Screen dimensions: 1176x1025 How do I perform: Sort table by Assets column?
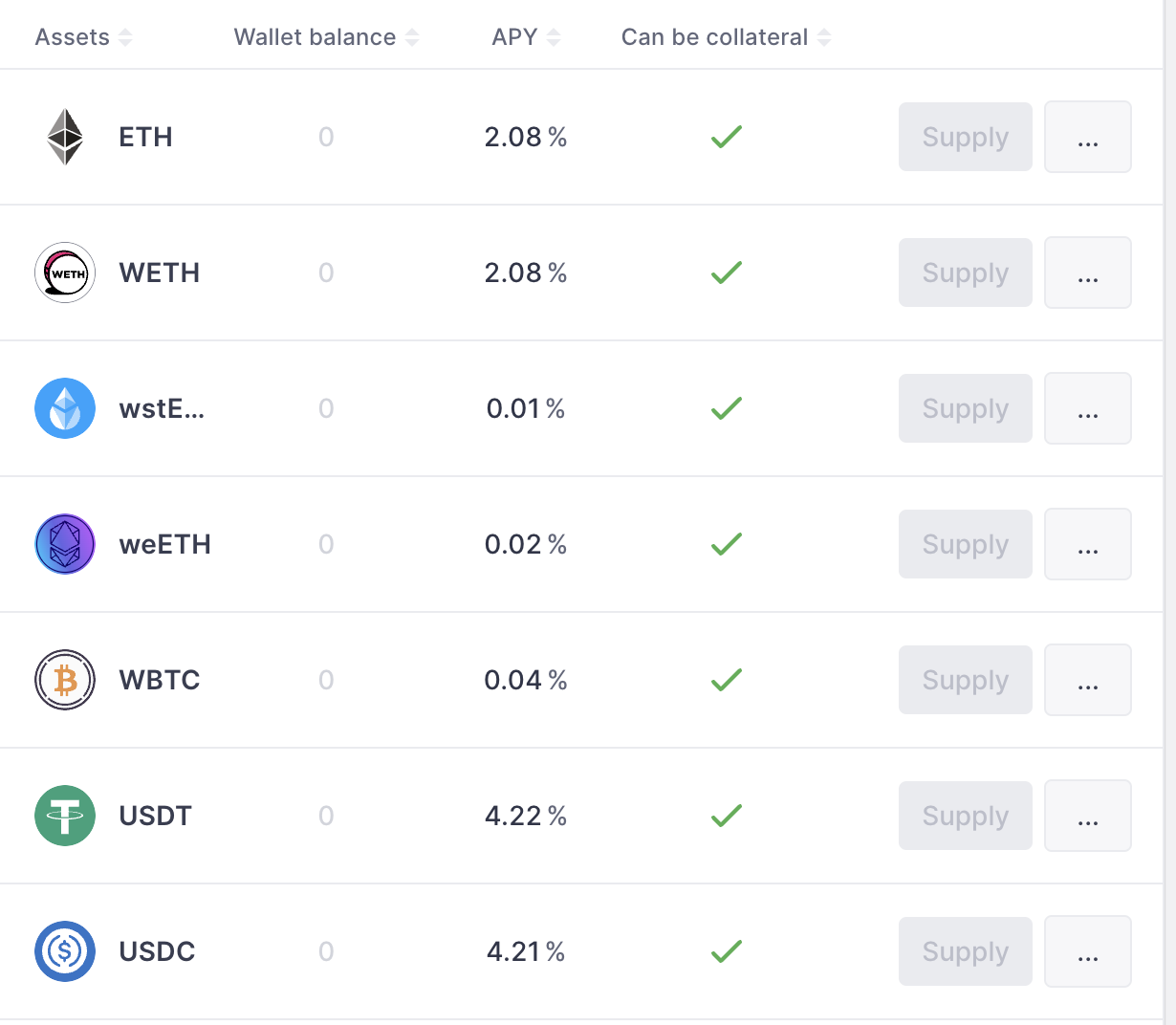coord(83,37)
